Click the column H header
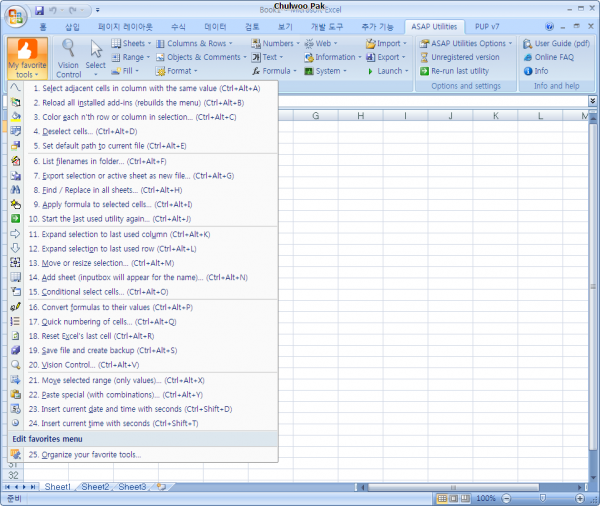Screen dimensions: 600x506 [x=360, y=116]
